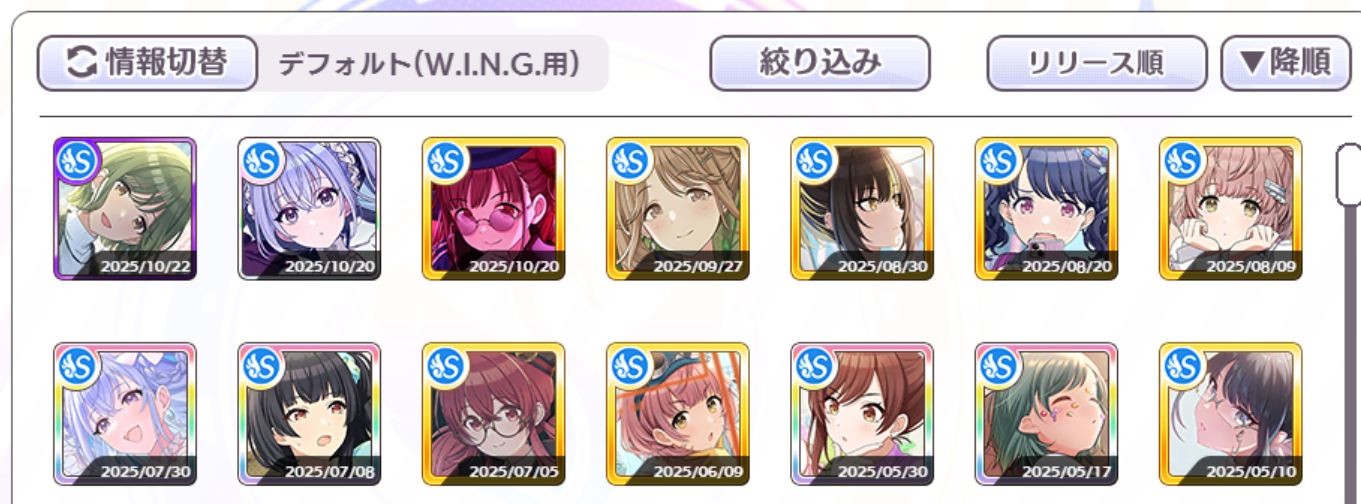This screenshot has width=1361, height=504.
Task: Pick the card dated 2025/08/30
Action: click(861, 209)
